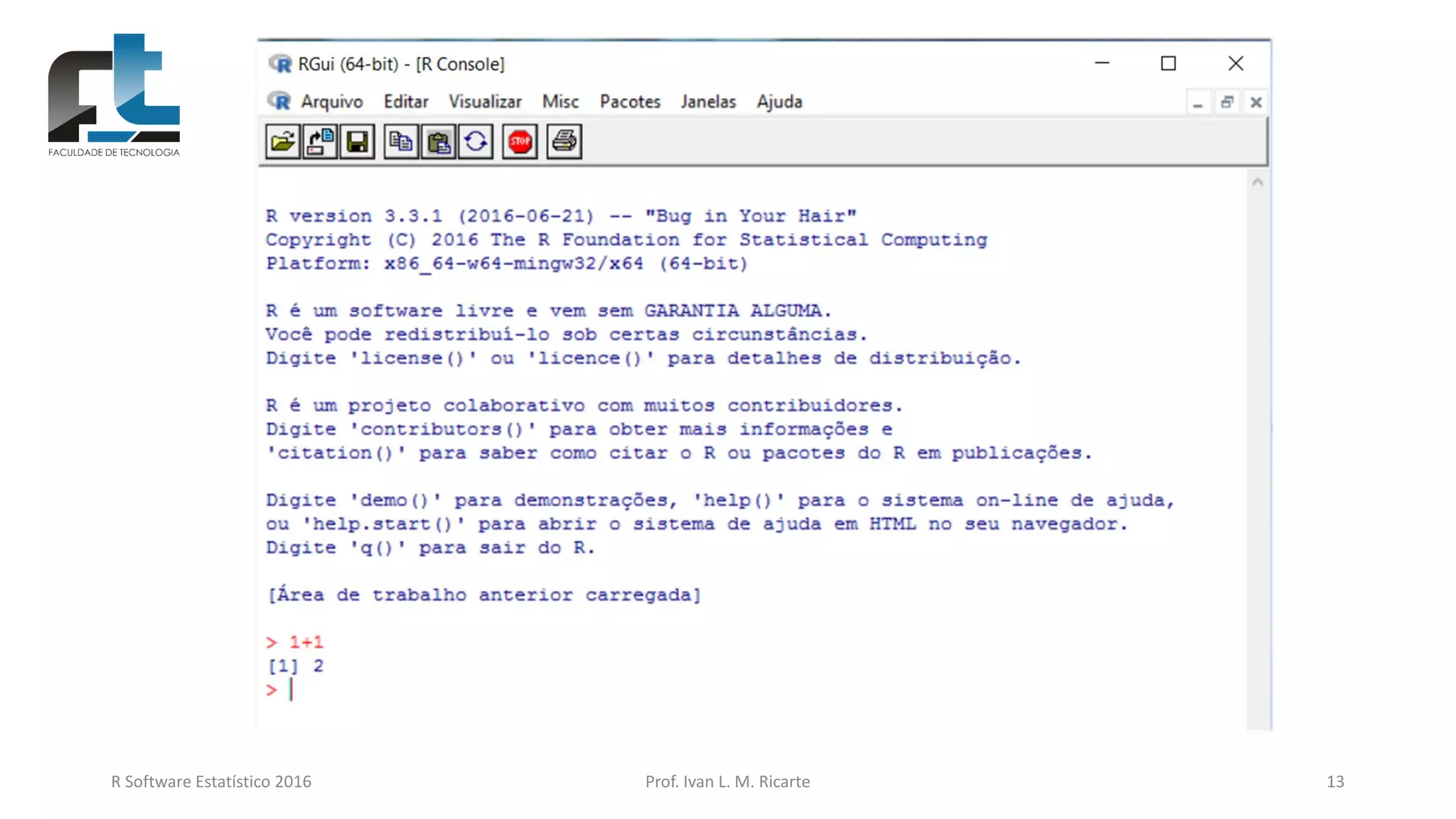
Task: Click the Load workspace toolbar icon
Action: click(320, 142)
